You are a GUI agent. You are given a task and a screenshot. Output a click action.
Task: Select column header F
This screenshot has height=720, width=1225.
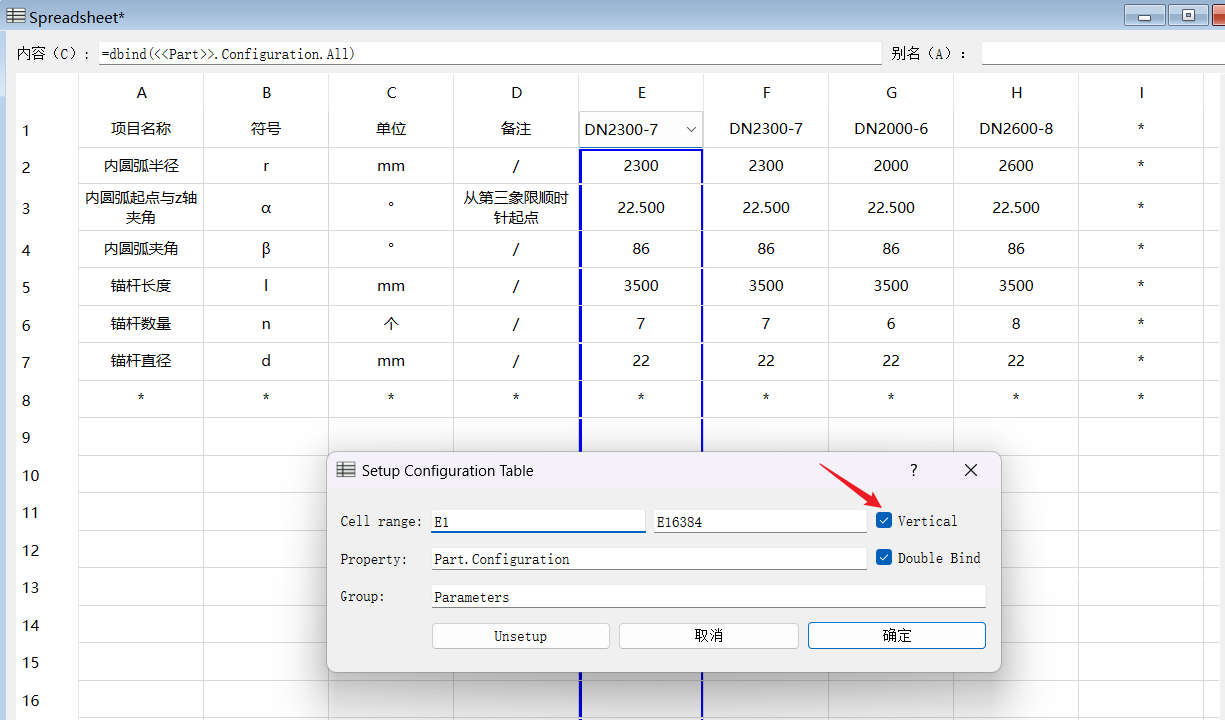click(766, 93)
